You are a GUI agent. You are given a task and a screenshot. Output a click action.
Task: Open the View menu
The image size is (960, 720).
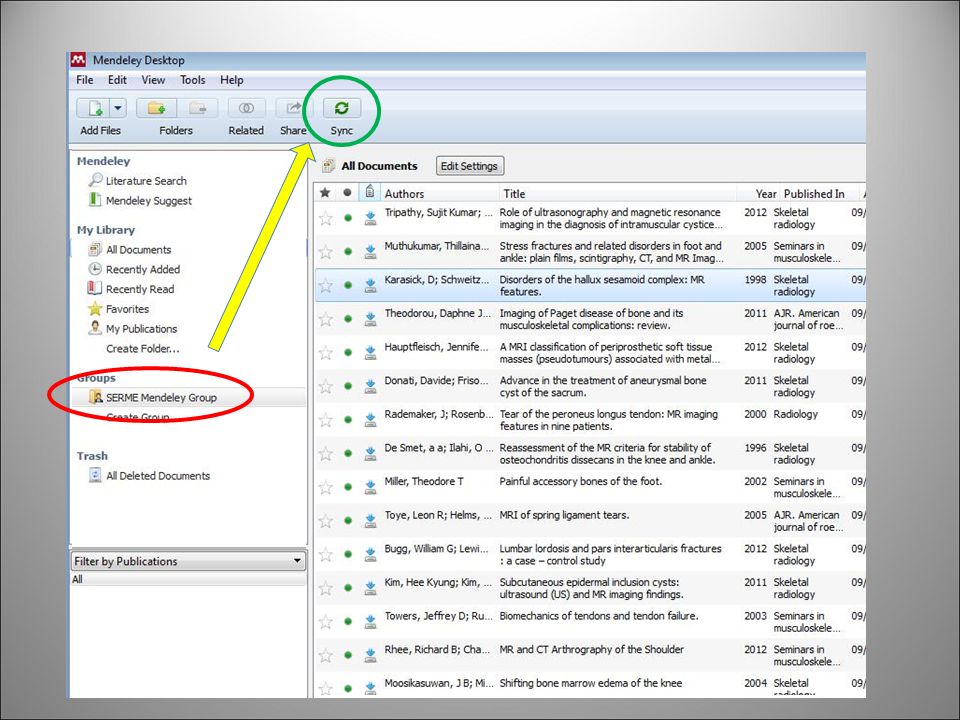[x=153, y=80]
